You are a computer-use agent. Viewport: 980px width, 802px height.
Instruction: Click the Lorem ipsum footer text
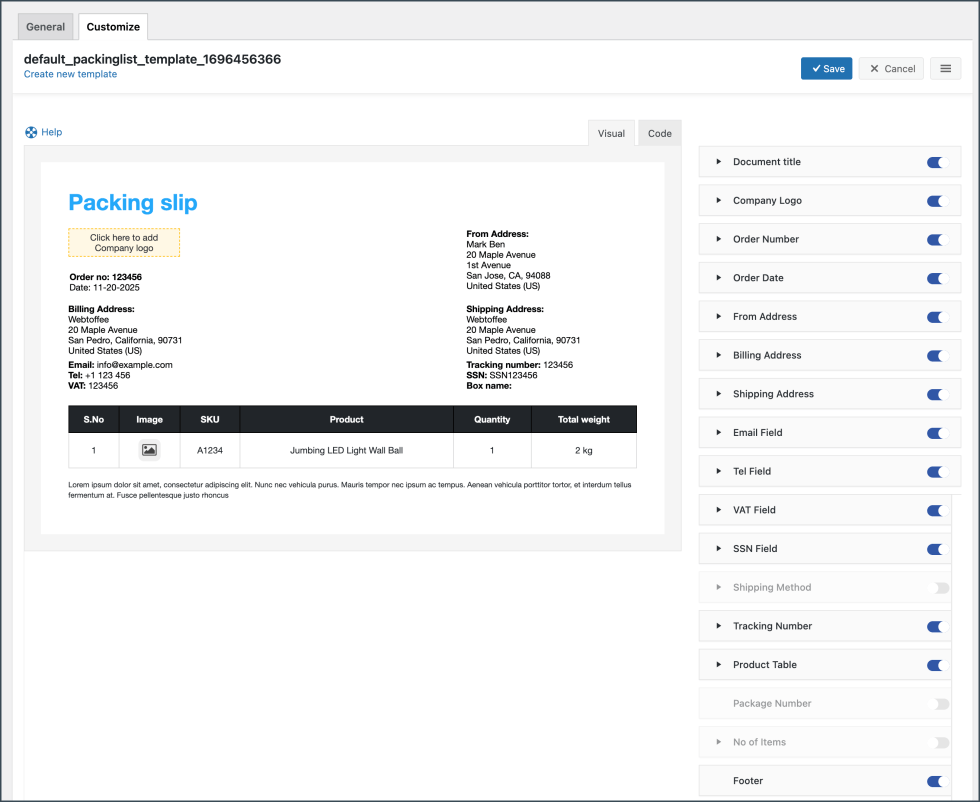click(x=349, y=489)
